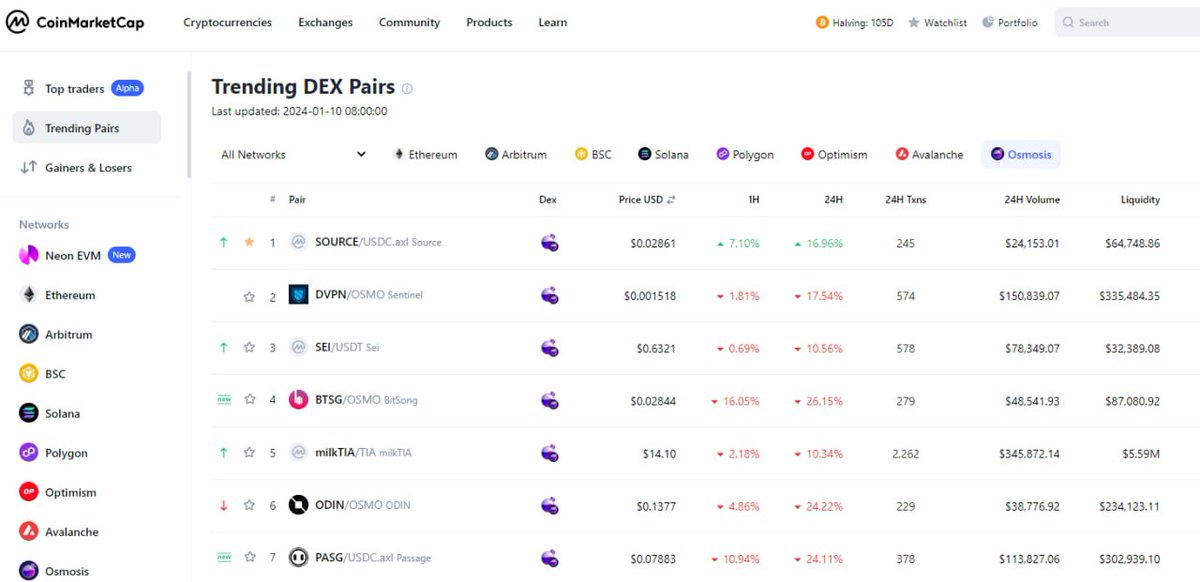Click the Trending Pairs flame icon
Viewport: 1200px width, 582px height.
[x=28, y=128]
